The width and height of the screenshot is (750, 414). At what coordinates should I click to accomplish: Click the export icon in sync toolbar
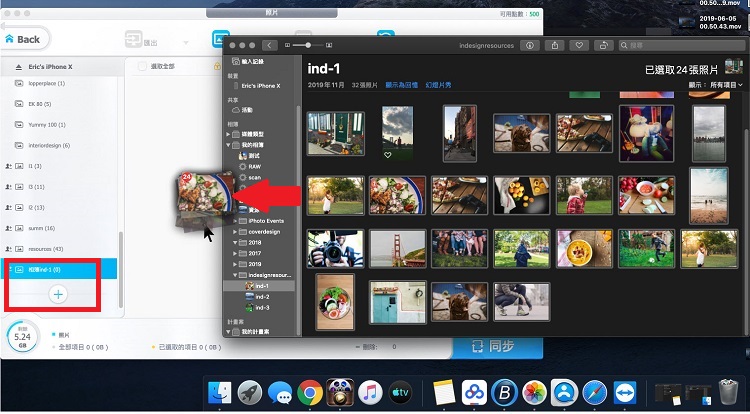[133, 40]
